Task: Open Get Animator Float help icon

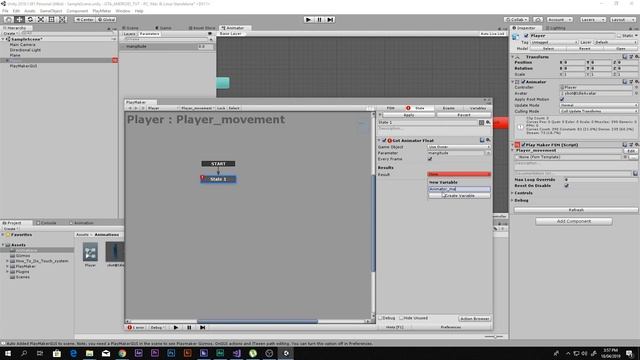Action: point(482,140)
